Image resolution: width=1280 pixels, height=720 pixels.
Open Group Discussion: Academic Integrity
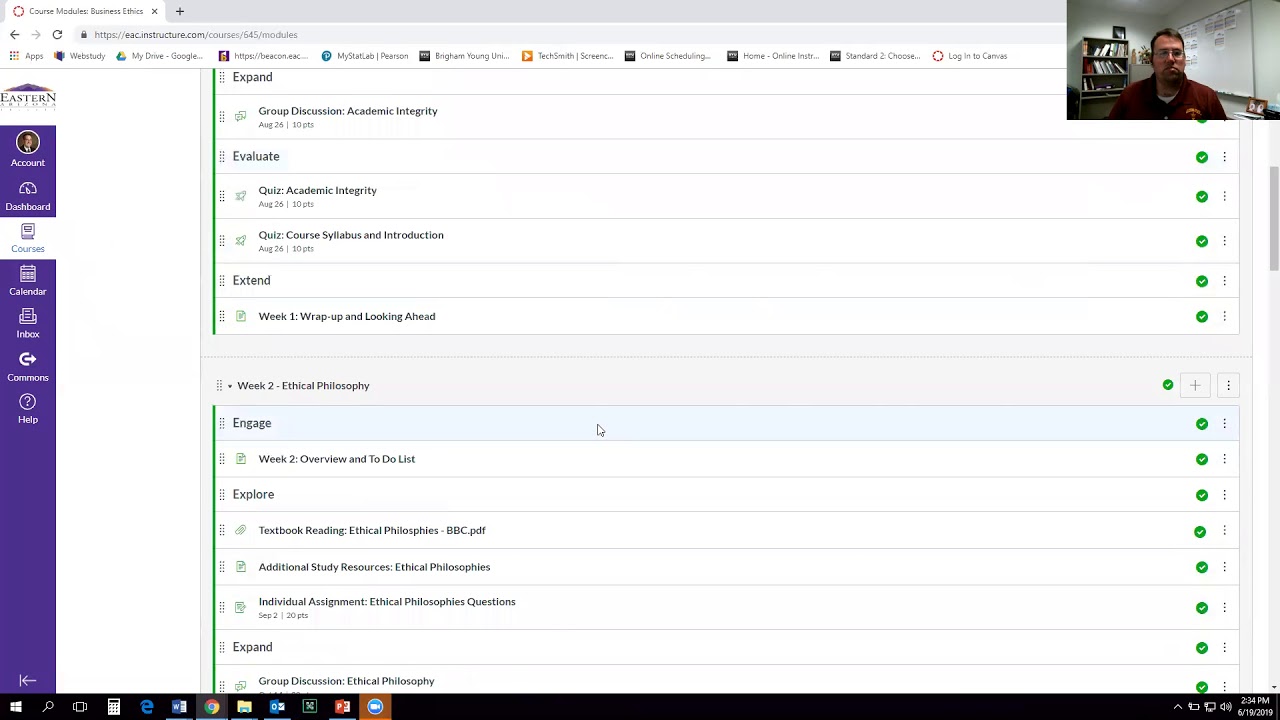[348, 111]
